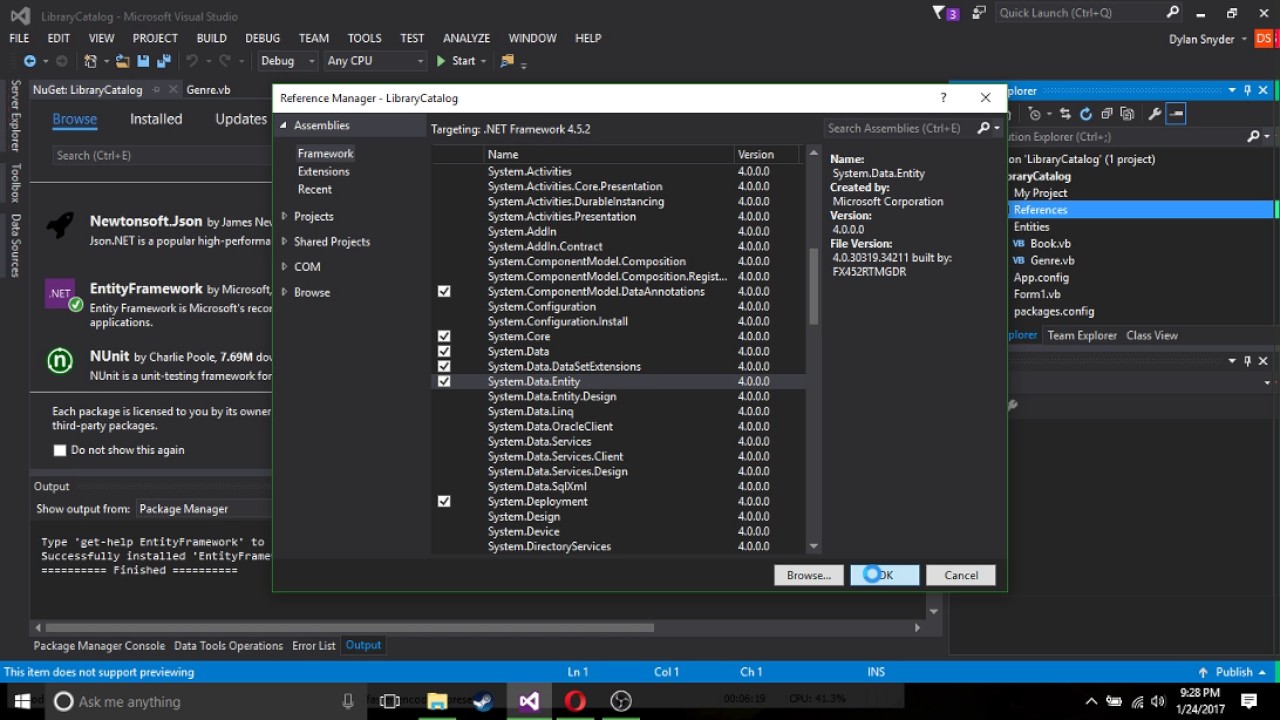Select Recent under Assemblies

[314, 189]
